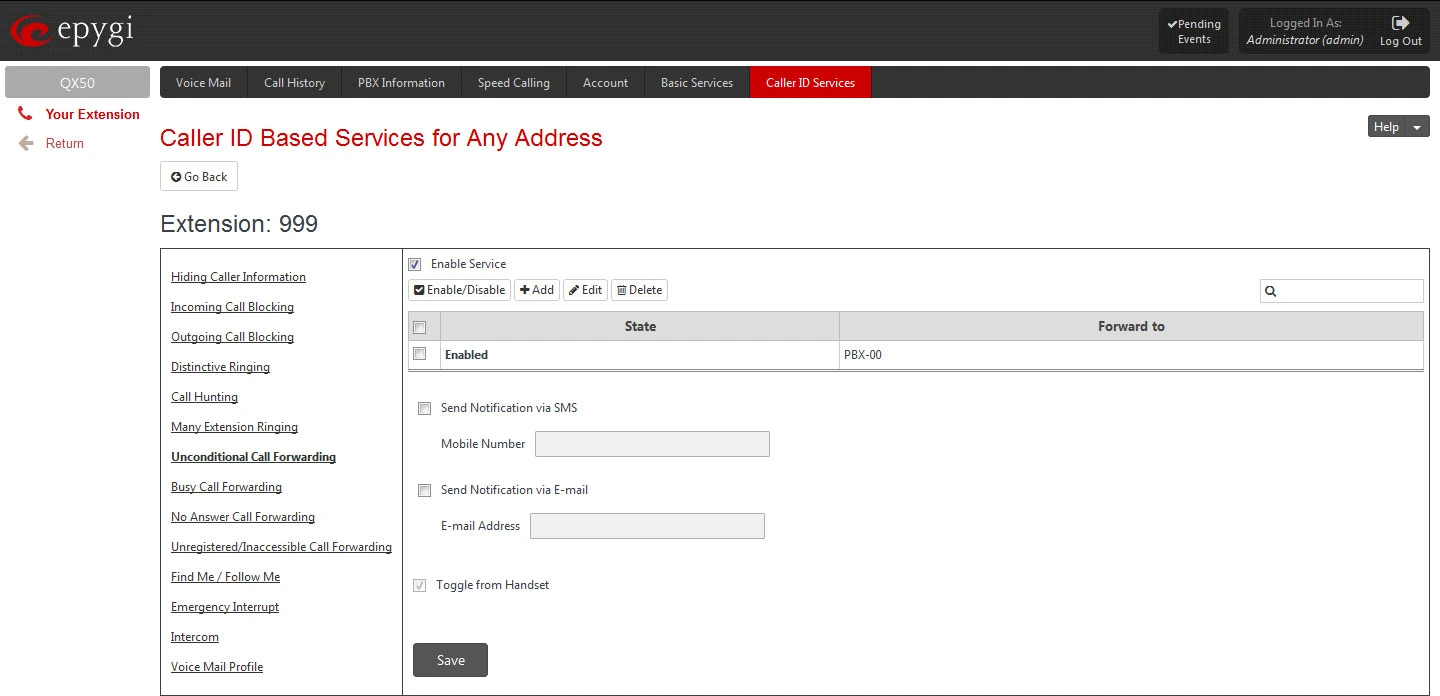Go Back to previous page
The width and height of the screenshot is (1440, 696).
[x=199, y=177]
